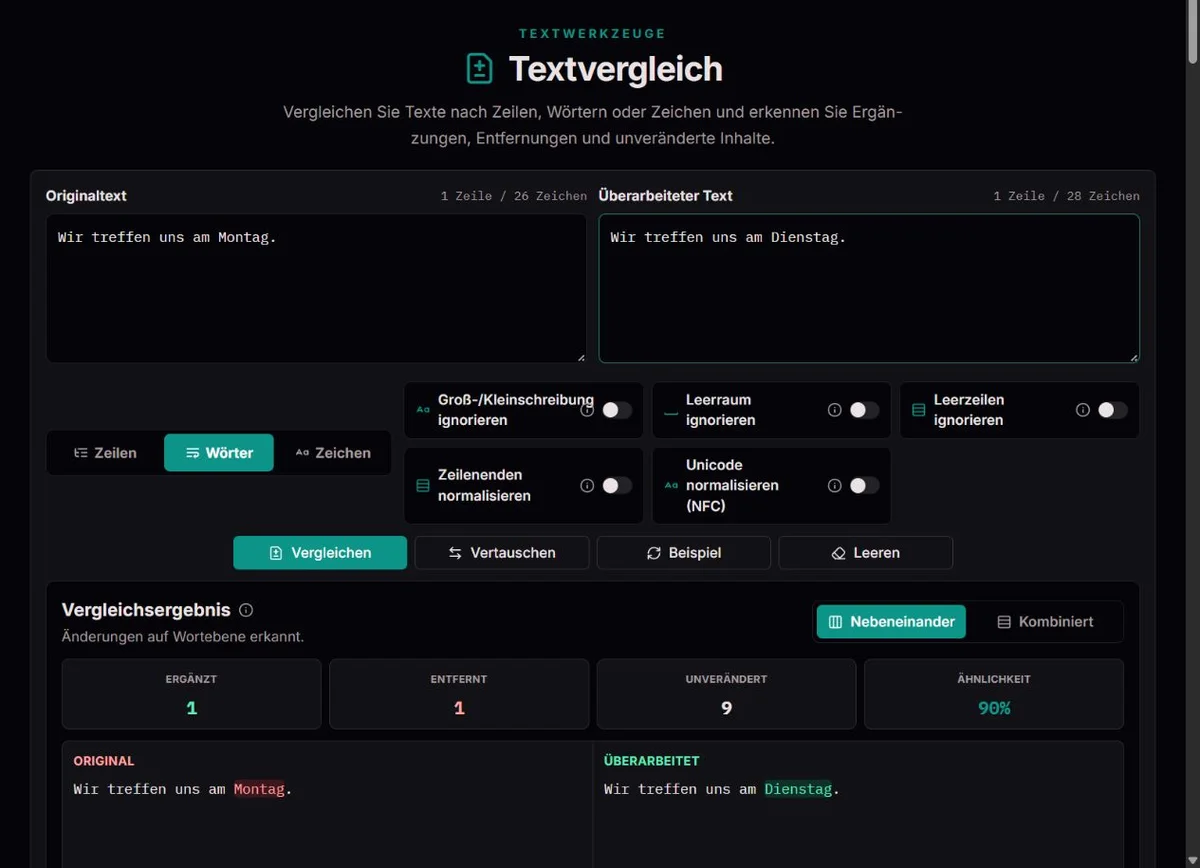Click the "1 Zeile / 28 Zeichen" counter
The image size is (1200, 868).
pyautogui.click(x=1067, y=196)
